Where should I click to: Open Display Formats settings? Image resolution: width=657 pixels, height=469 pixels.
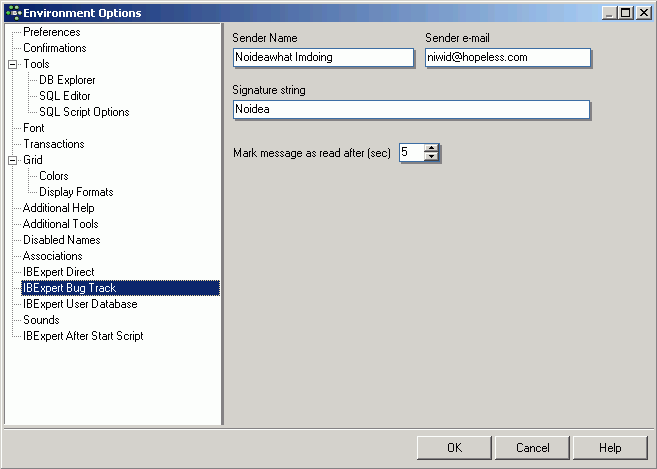pos(76,192)
